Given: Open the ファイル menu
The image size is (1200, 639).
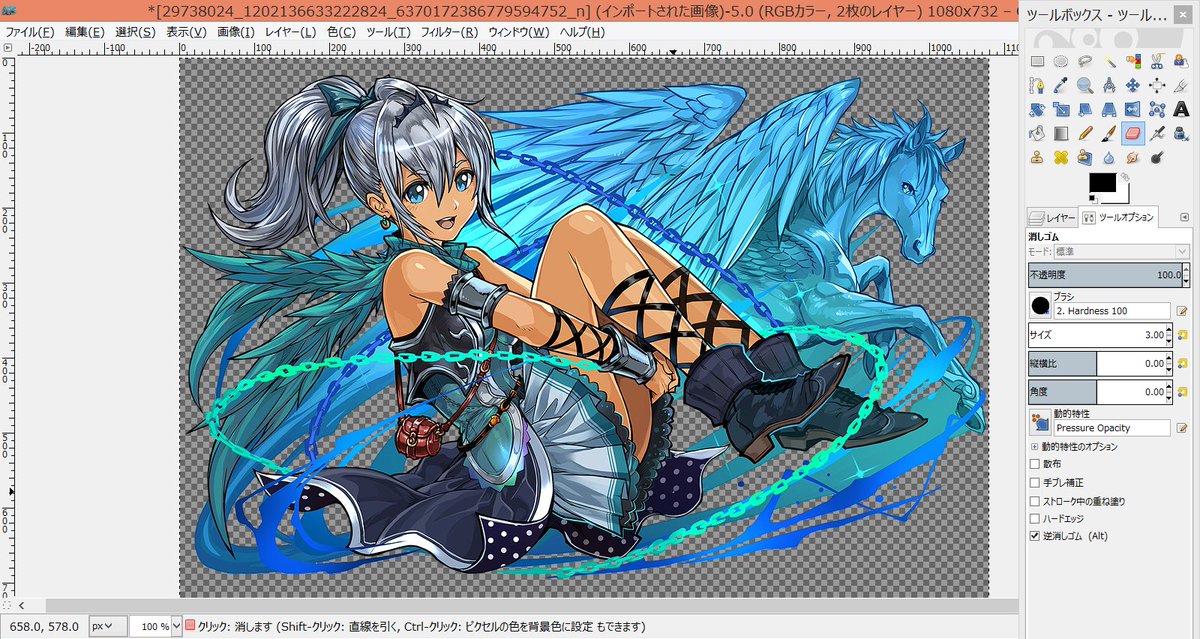Looking at the screenshot, I should click(29, 32).
